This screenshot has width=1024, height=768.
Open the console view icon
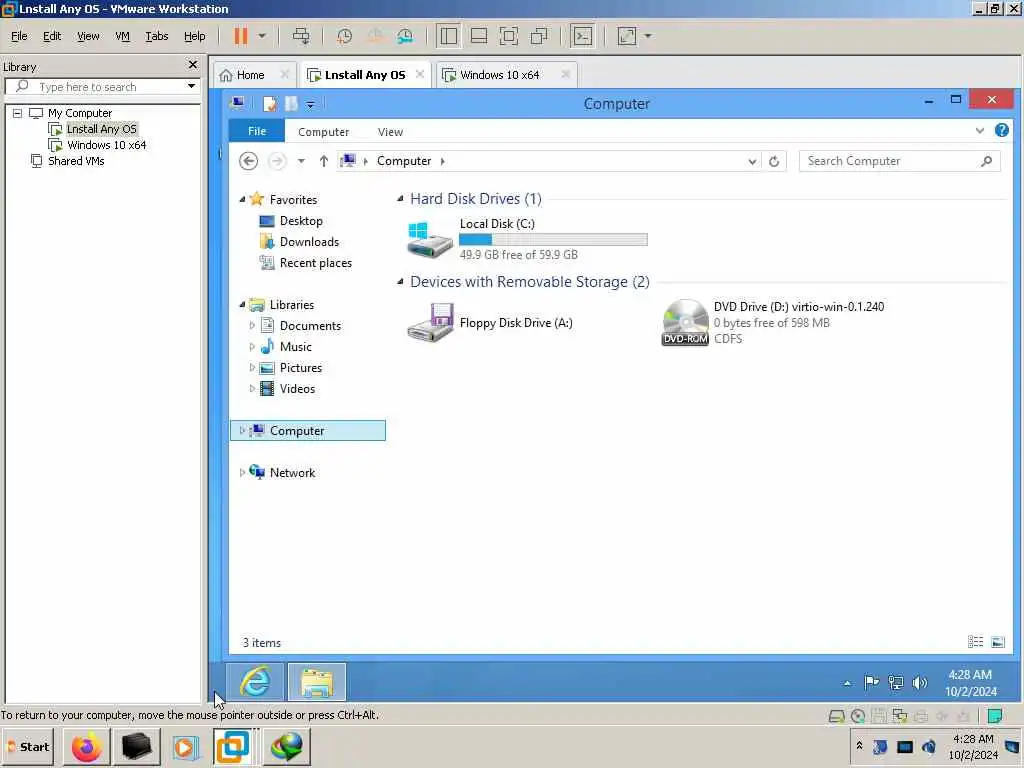point(582,36)
